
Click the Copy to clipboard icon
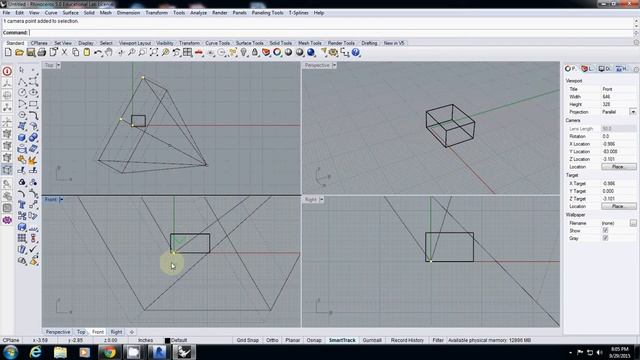coord(76,52)
